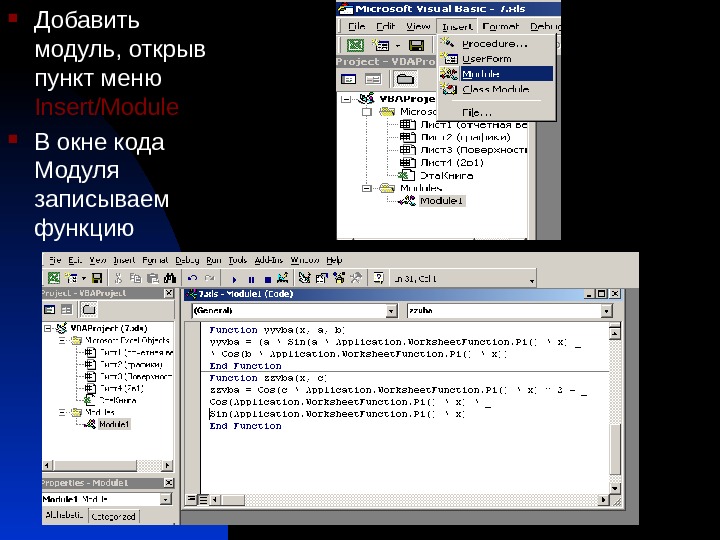720x540 pixels.
Task: Run the macro with the play icon
Action: (x=234, y=279)
